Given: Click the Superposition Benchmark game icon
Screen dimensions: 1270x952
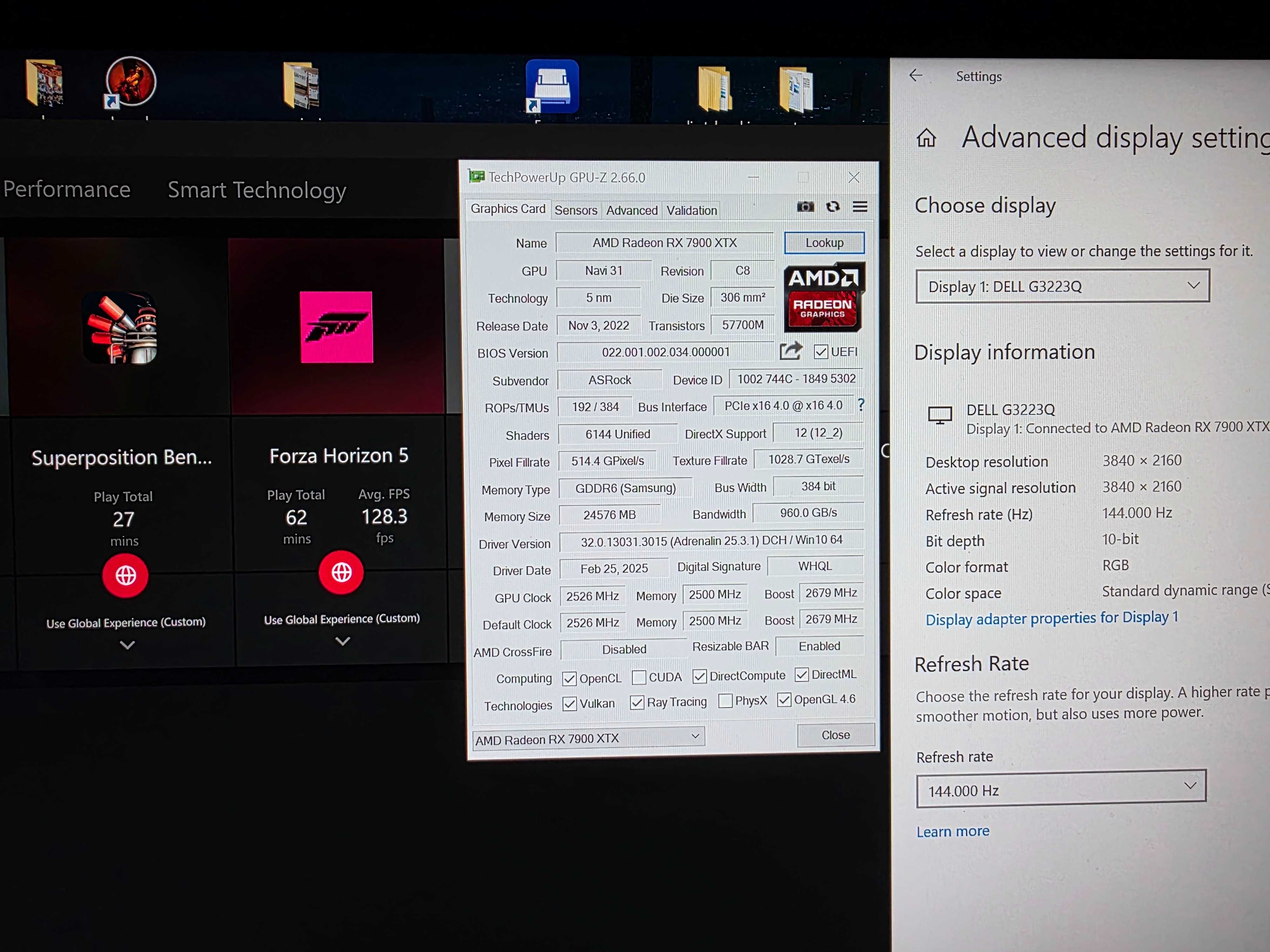Looking at the screenshot, I should [120, 328].
